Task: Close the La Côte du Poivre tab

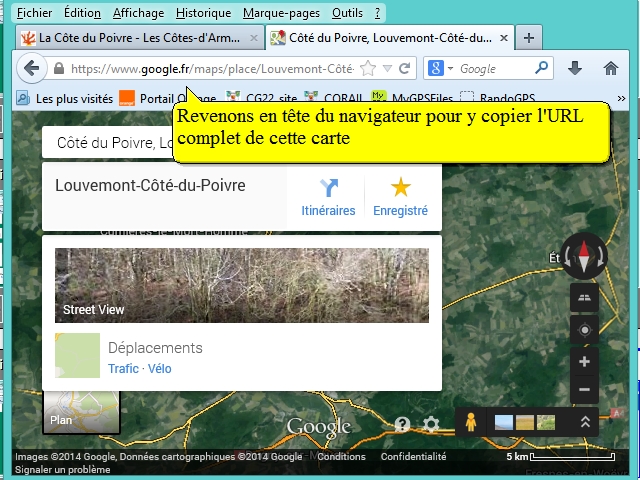Action: tap(254, 38)
